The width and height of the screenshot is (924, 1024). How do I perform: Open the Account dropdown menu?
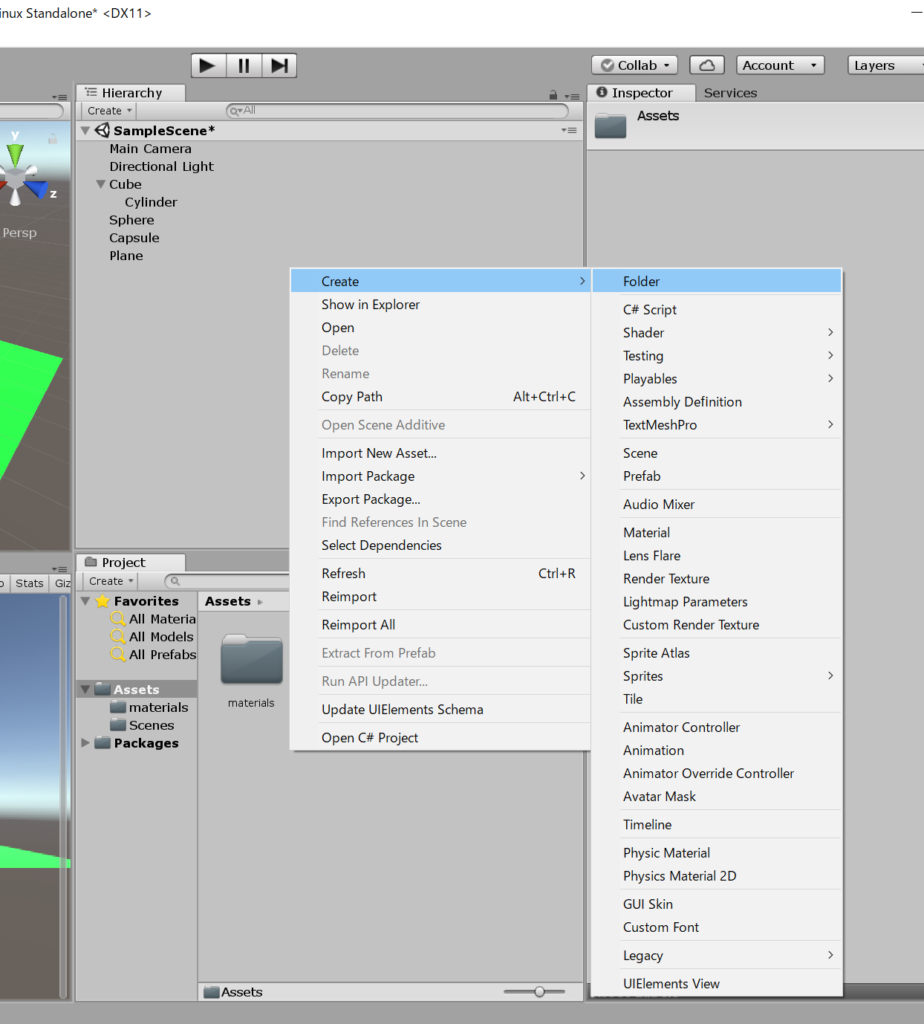pyautogui.click(x=780, y=66)
